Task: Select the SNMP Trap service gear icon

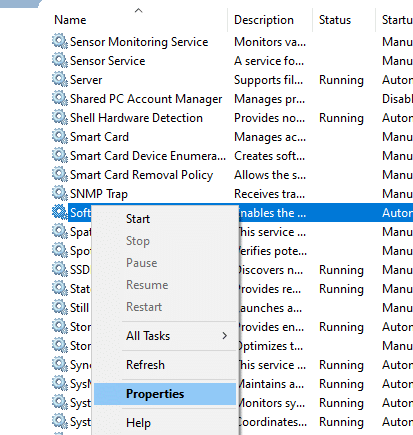Action: coord(60,194)
